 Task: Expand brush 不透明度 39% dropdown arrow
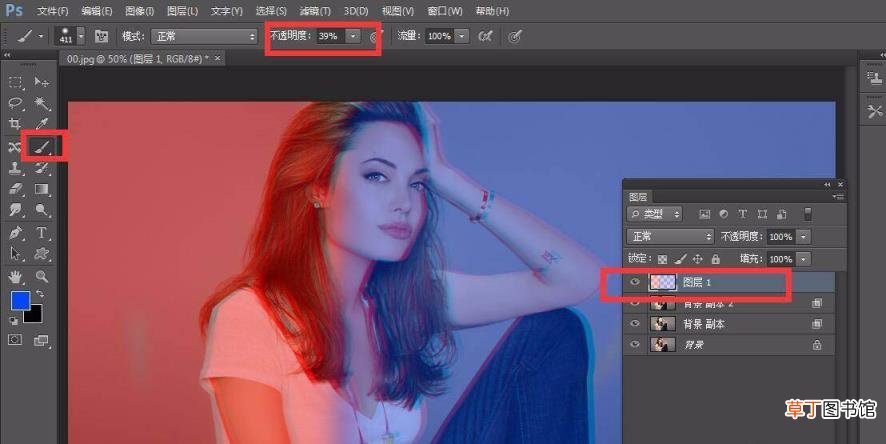click(353, 36)
